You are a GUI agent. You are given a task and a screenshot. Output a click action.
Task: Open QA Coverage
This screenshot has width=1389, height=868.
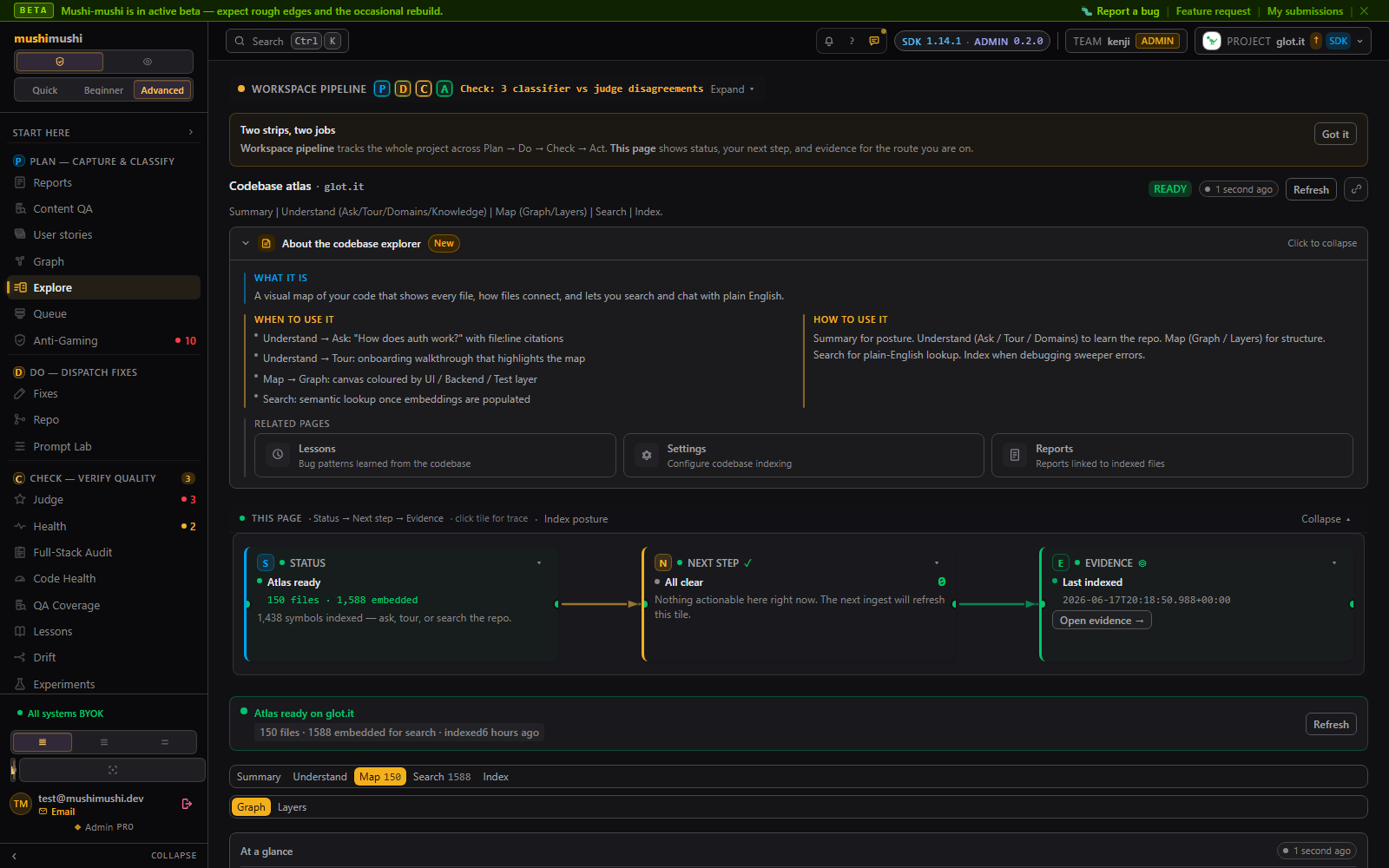coord(103,606)
